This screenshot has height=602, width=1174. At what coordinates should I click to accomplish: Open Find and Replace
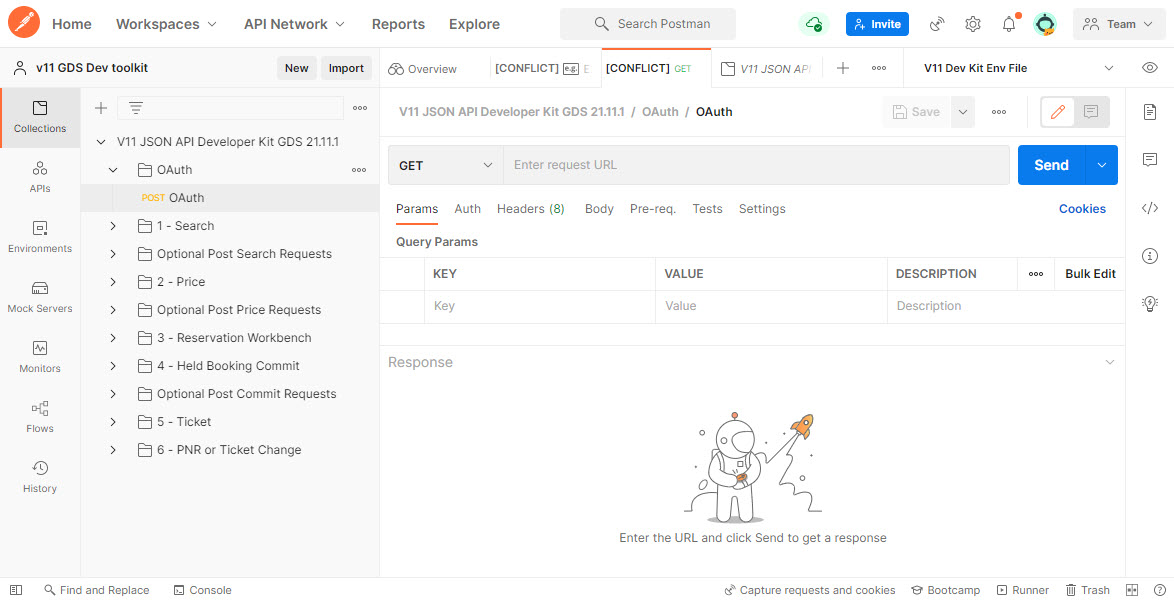pyautogui.click(x=97, y=590)
